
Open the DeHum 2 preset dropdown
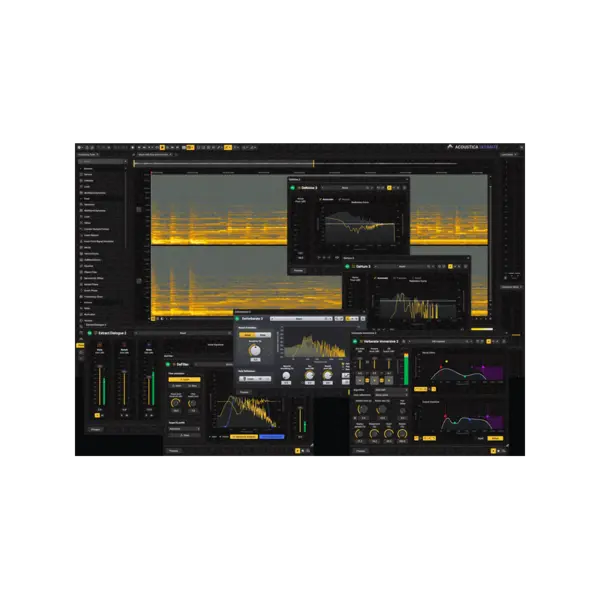(403, 266)
